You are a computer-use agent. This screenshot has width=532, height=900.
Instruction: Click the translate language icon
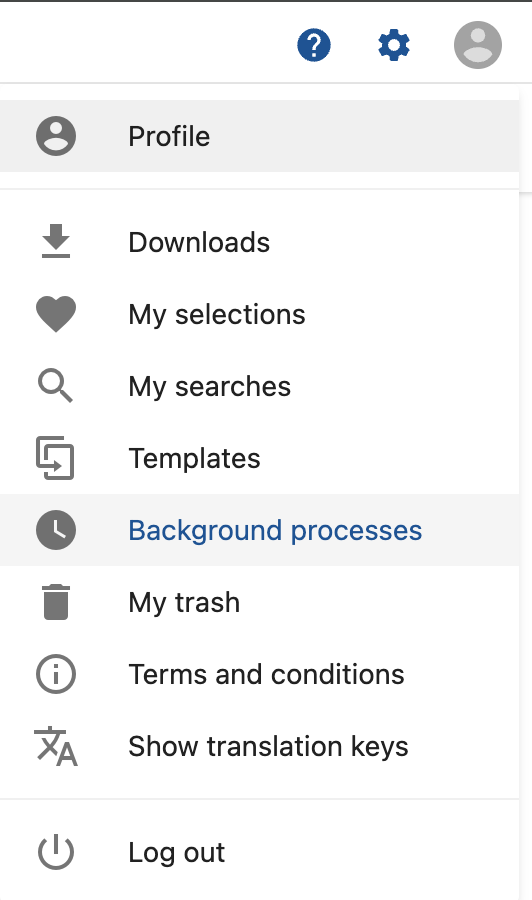tap(56, 746)
